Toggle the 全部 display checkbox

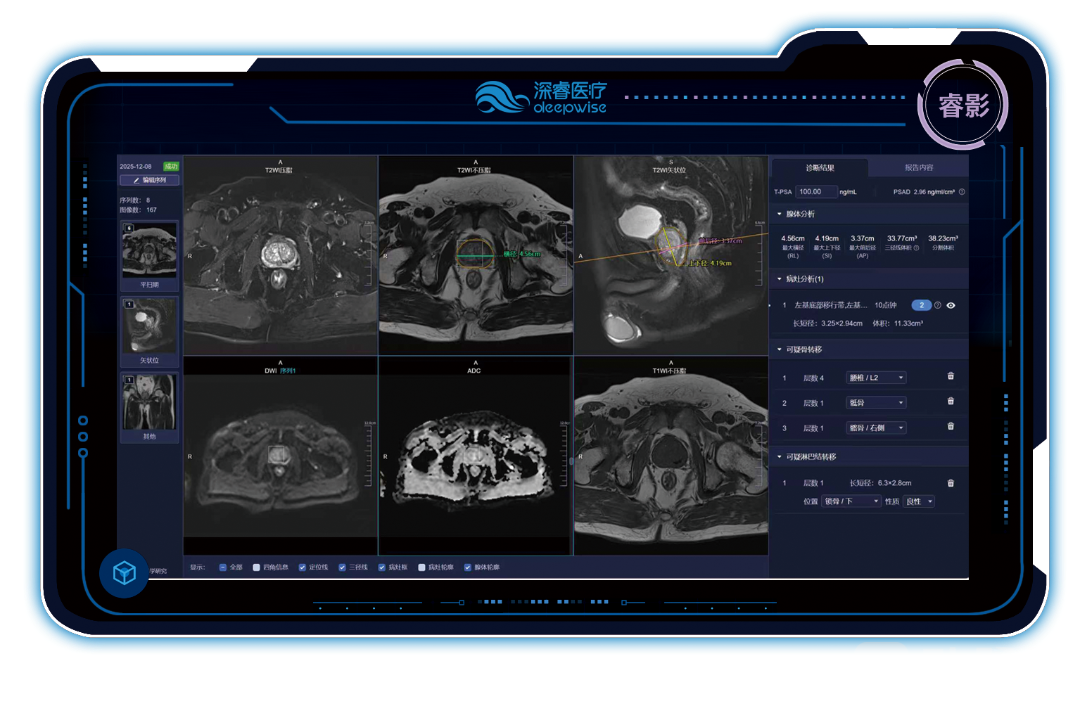coord(222,567)
